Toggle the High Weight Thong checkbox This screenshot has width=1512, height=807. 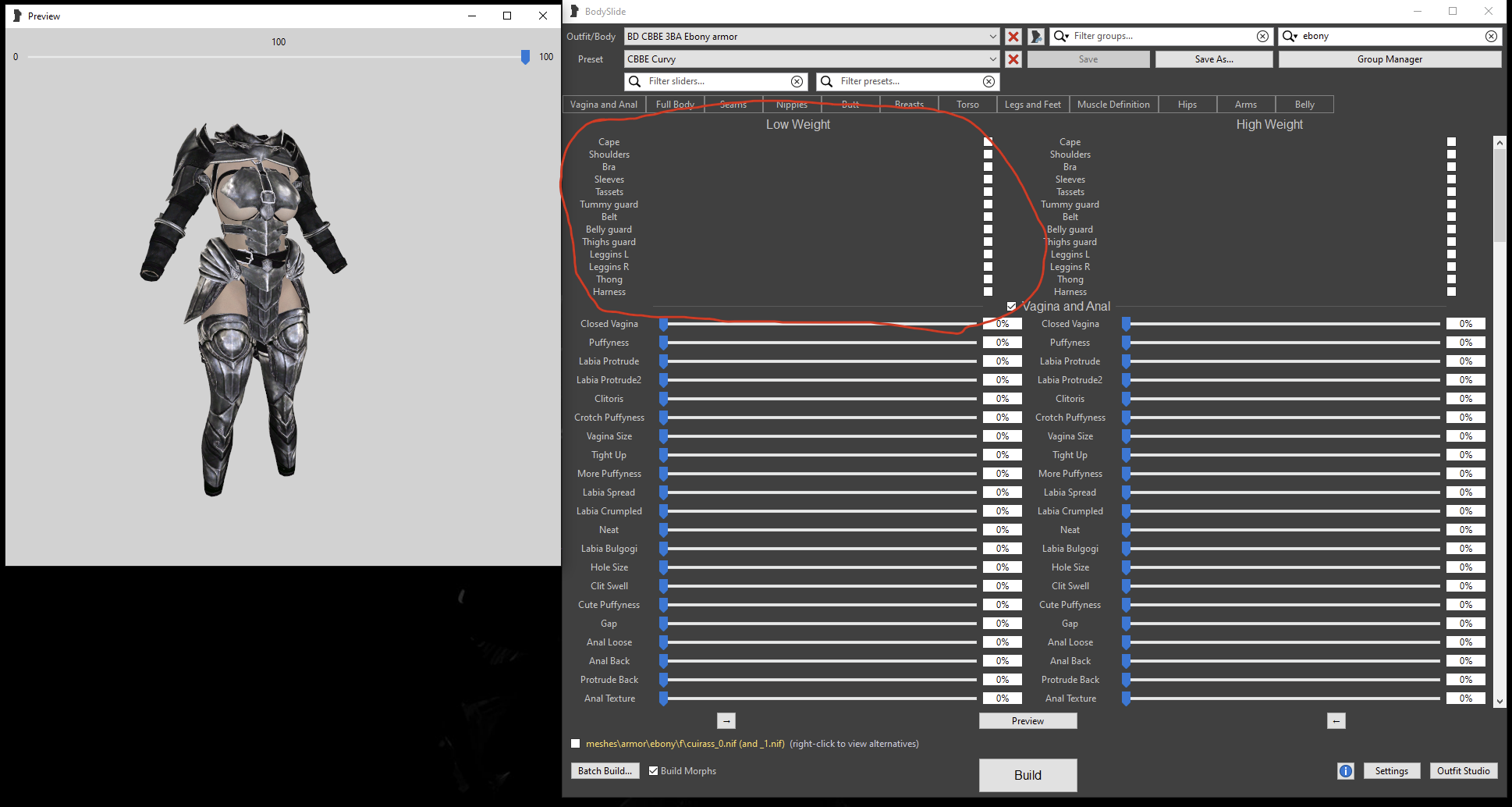coord(1451,279)
